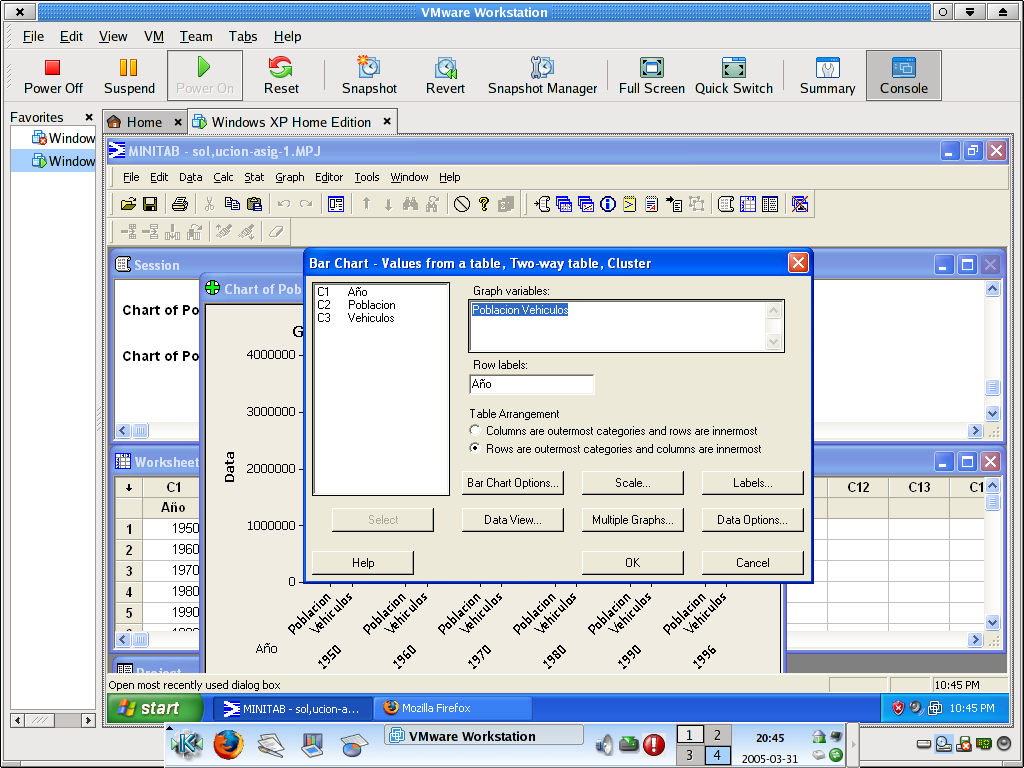Show the Graphs folder toolbar icon

coord(586,204)
